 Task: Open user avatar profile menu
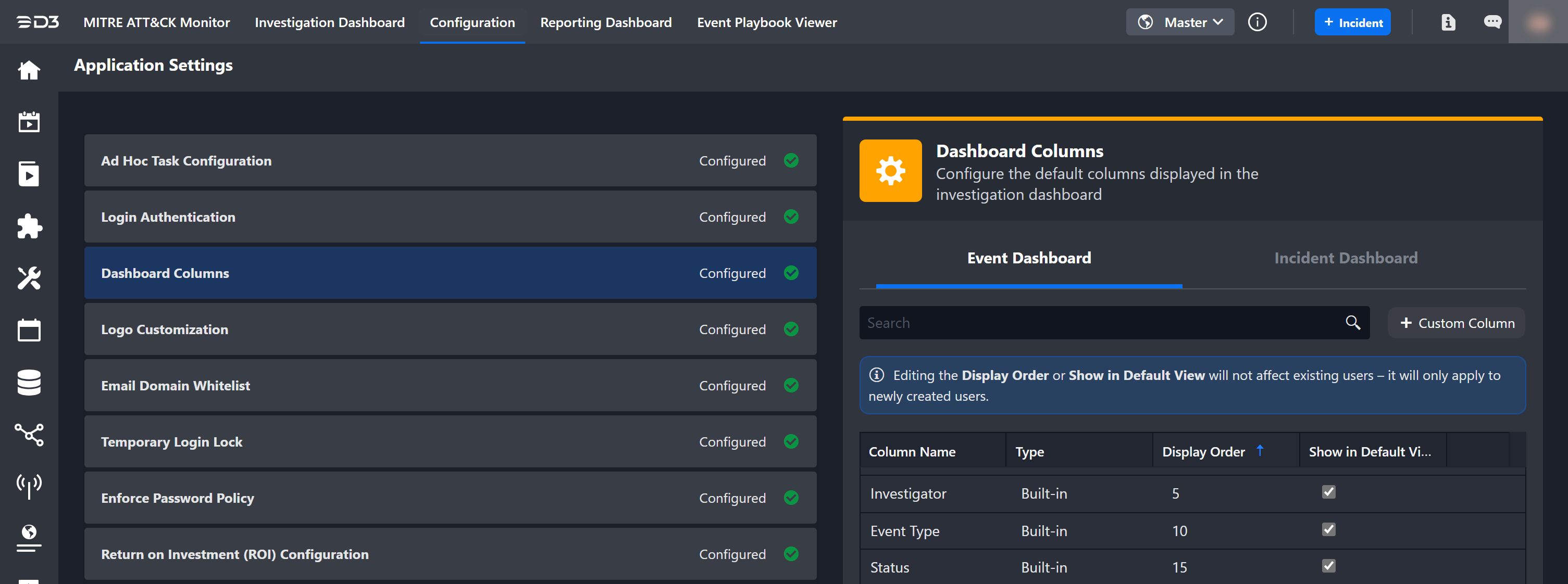click(x=1538, y=22)
